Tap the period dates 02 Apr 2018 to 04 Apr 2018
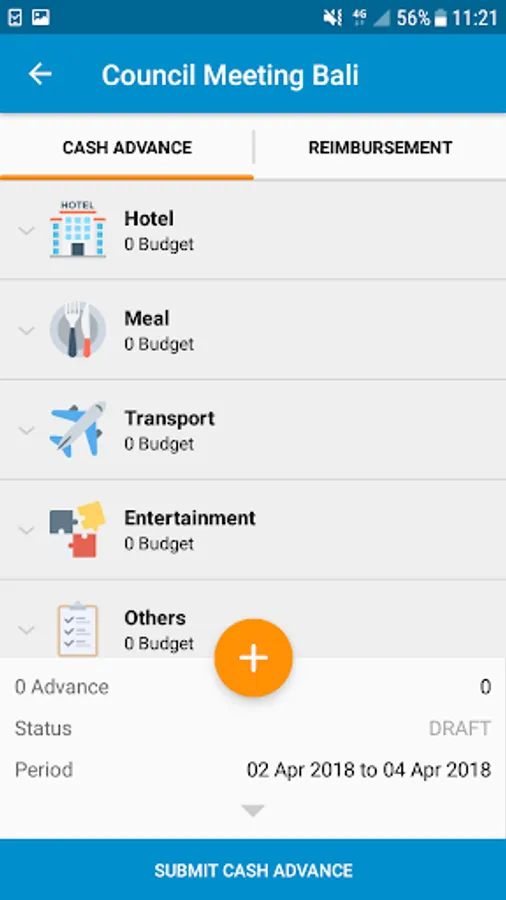Image resolution: width=506 pixels, height=900 pixels. (369, 770)
